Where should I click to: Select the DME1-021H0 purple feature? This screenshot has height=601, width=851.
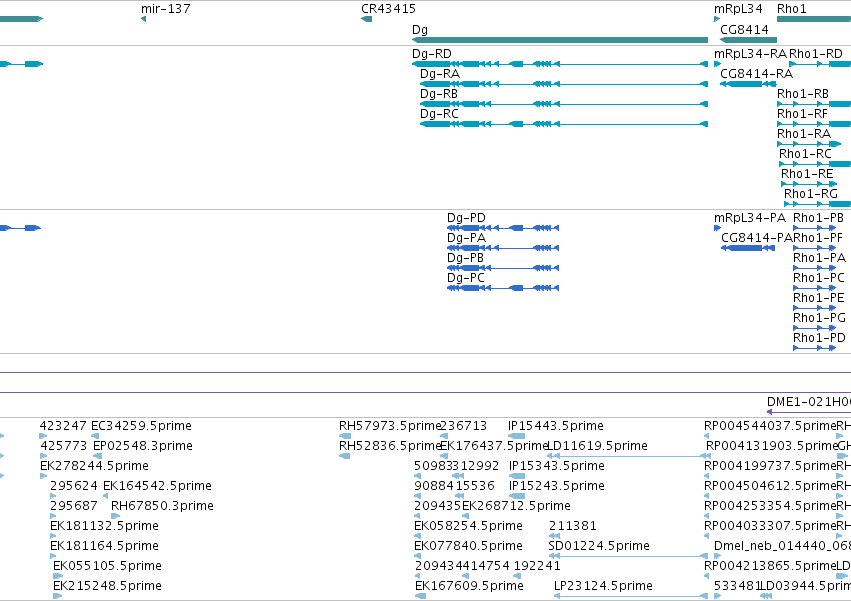pos(809,413)
